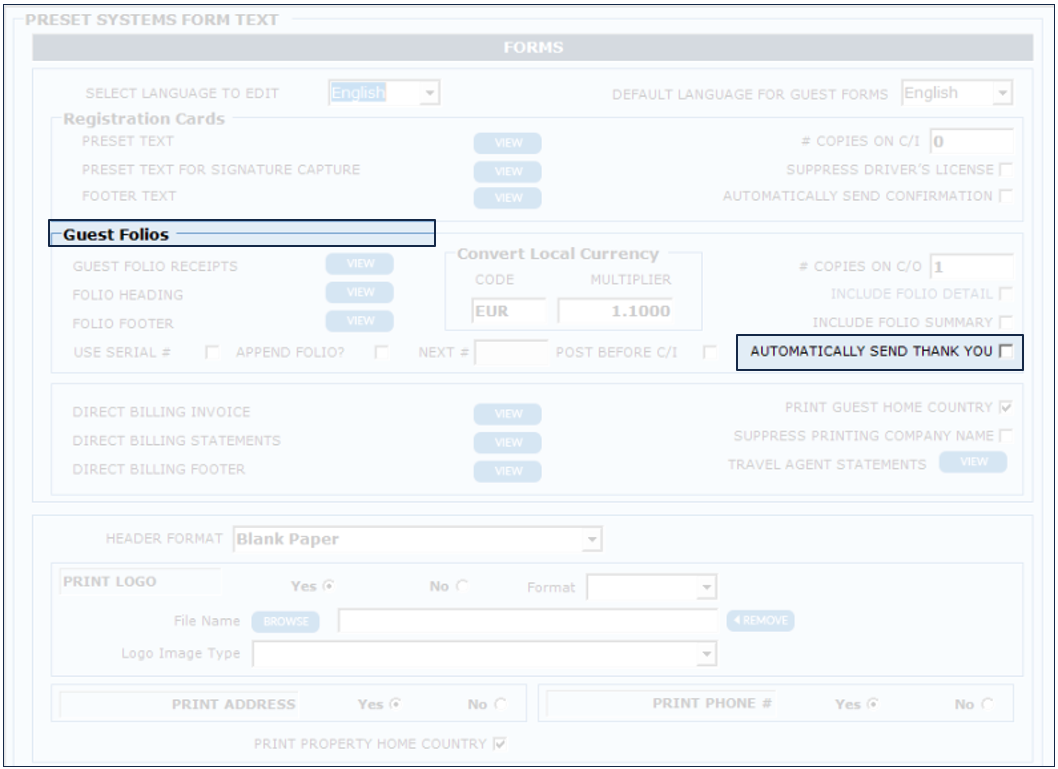Screen dimensions: 1058x769
Task: Open Travel Agent Statements VIEW button
Action: point(972,462)
